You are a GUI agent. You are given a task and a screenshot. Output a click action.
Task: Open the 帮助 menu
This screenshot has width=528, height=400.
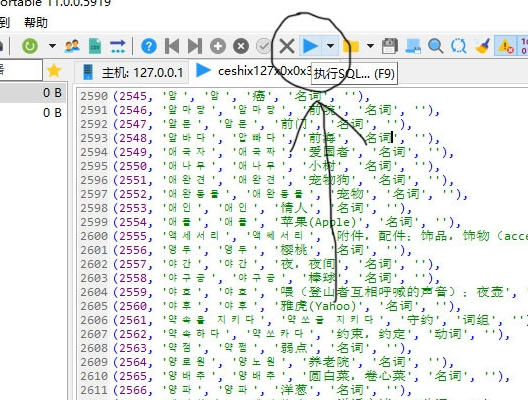(x=36, y=23)
